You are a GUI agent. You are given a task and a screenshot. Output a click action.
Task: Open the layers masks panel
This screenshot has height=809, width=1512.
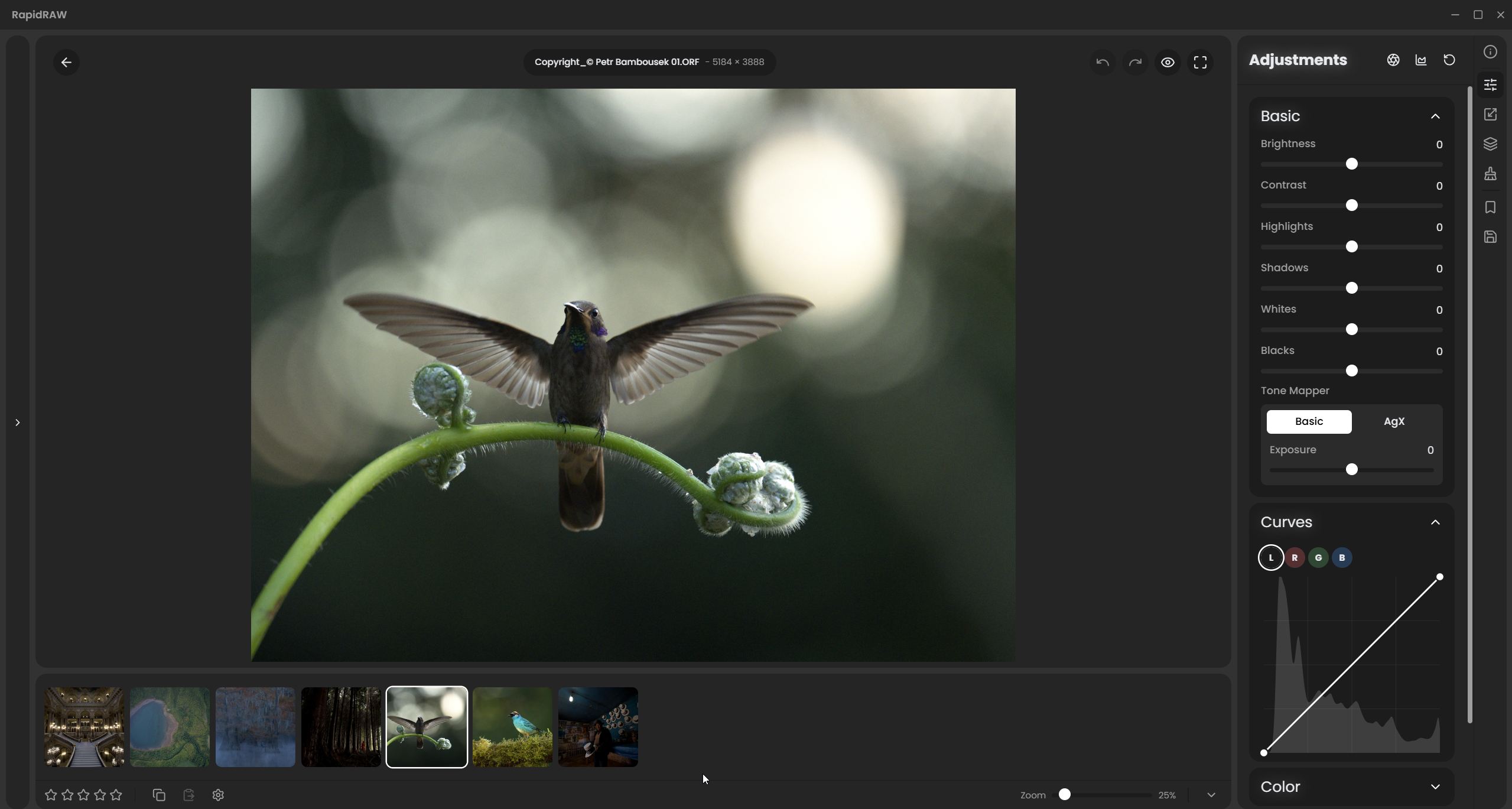click(x=1490, y=144)
